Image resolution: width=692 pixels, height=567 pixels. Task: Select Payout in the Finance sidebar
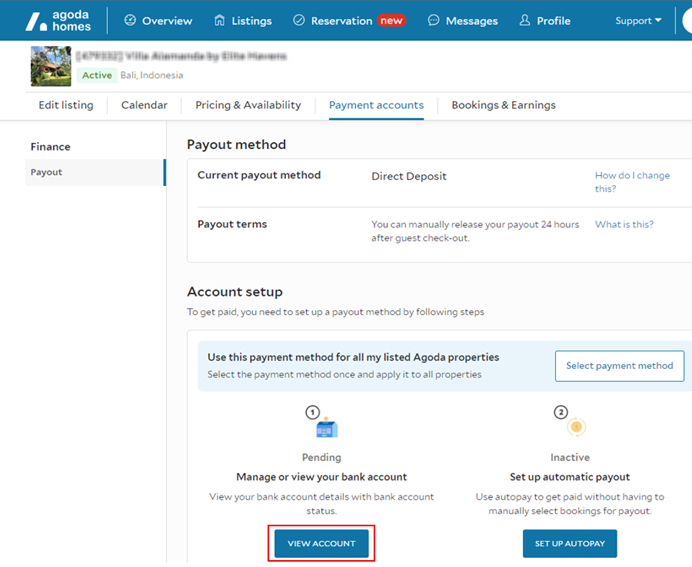tap(47, 172)
